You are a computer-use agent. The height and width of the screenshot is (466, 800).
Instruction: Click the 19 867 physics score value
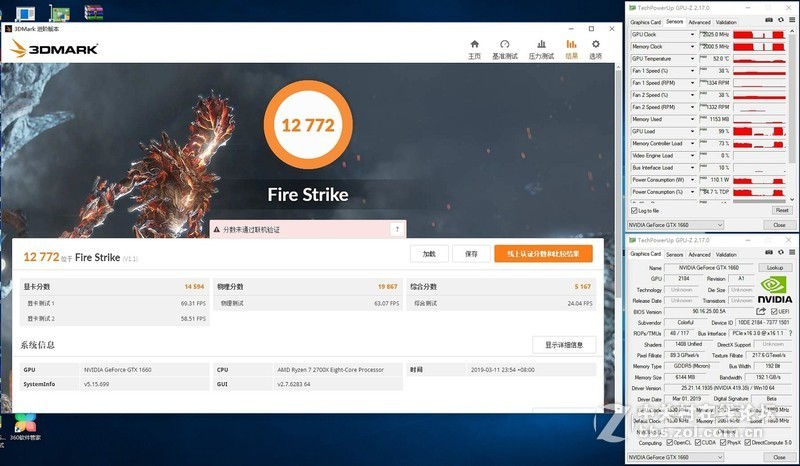tap(387, 287)
